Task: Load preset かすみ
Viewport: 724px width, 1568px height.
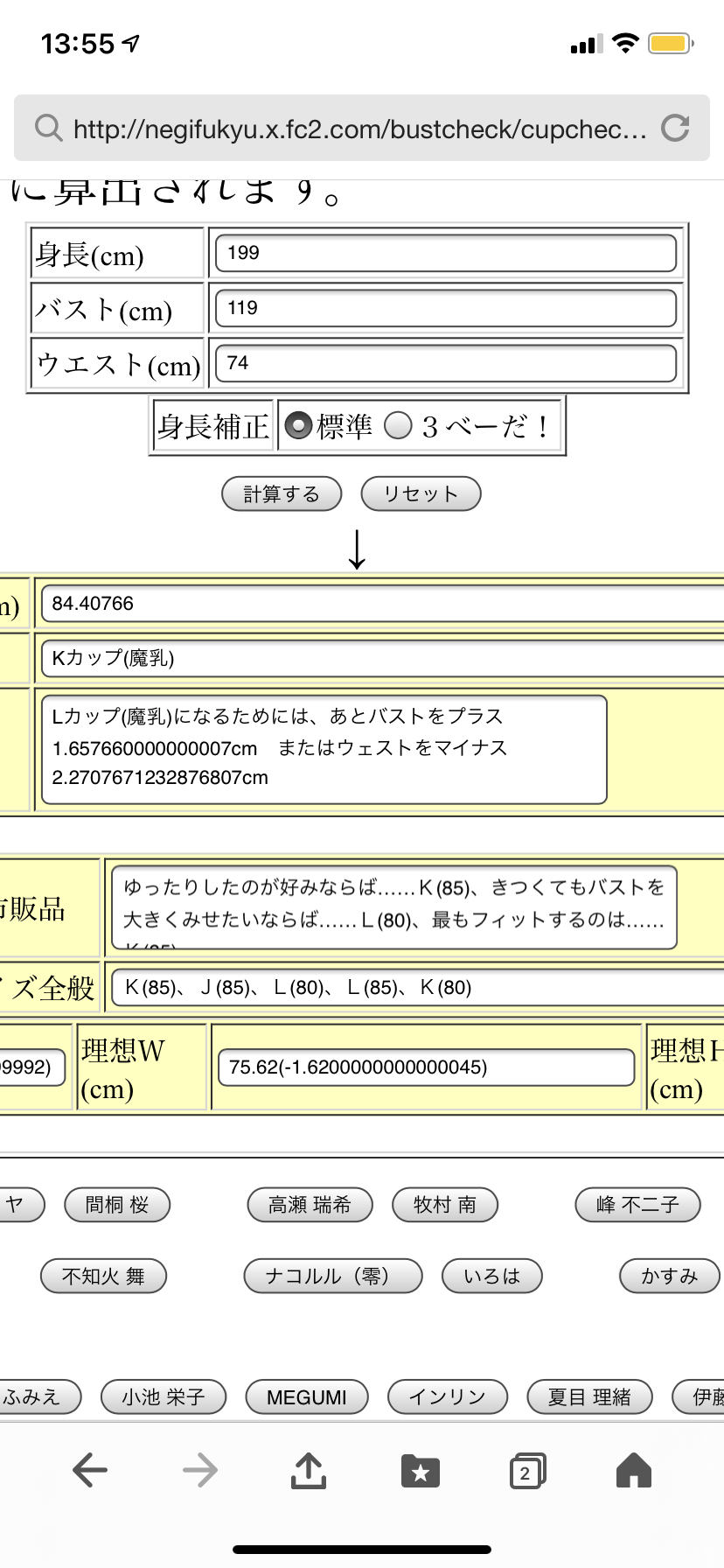Action: 670,1276
